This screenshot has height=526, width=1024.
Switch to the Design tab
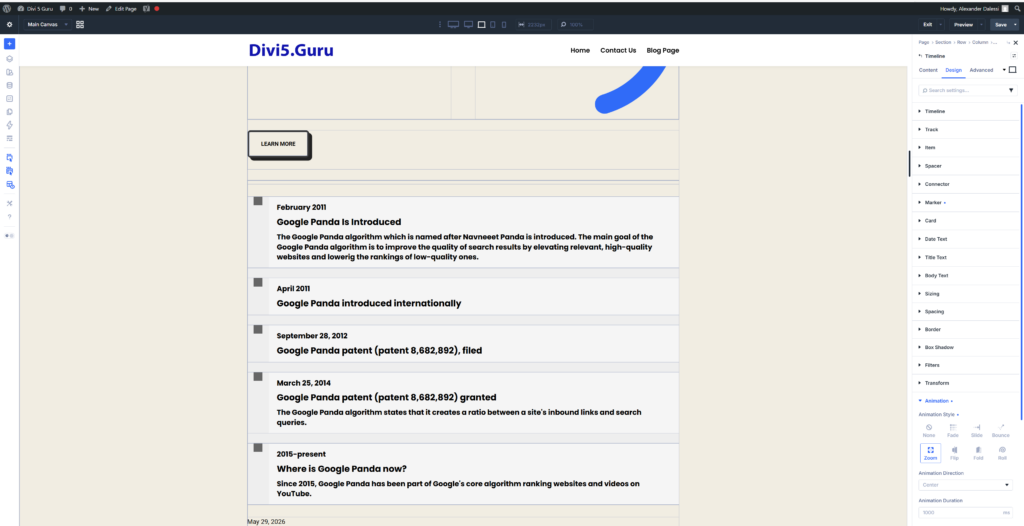[953, 70]
